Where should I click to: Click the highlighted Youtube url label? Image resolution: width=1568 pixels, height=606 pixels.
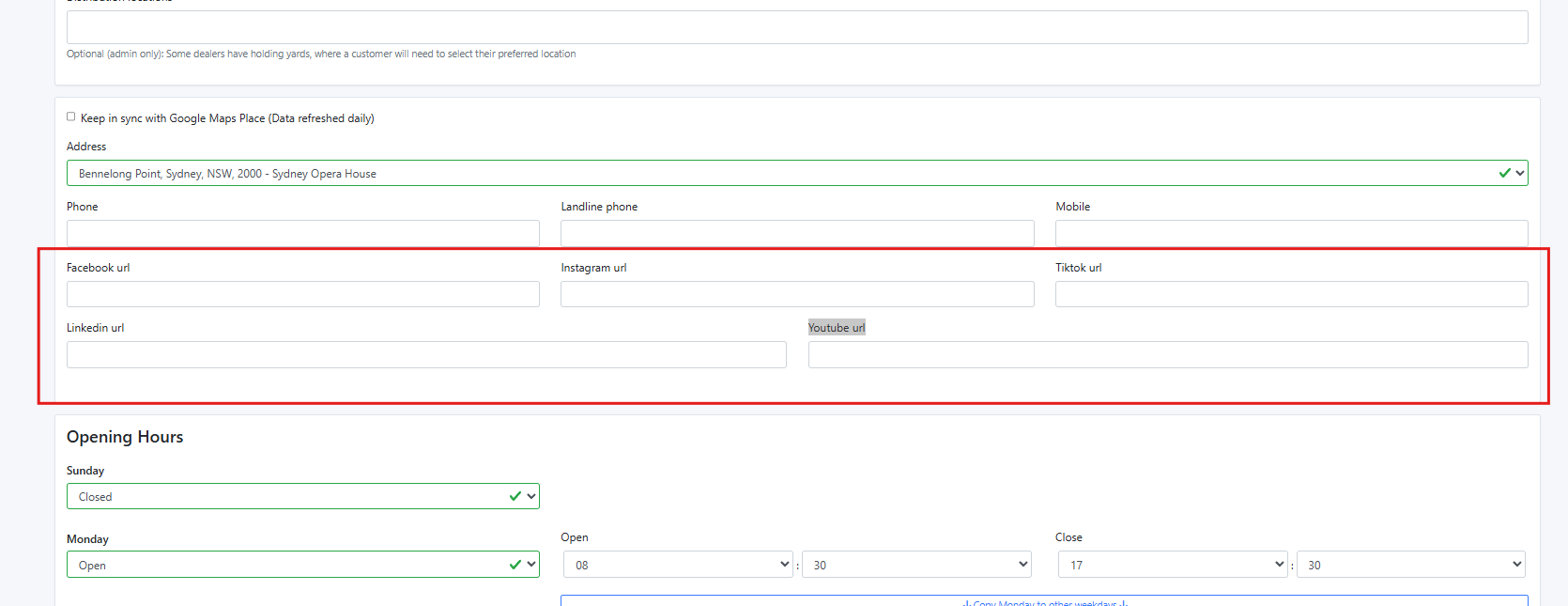pos(837,328)
